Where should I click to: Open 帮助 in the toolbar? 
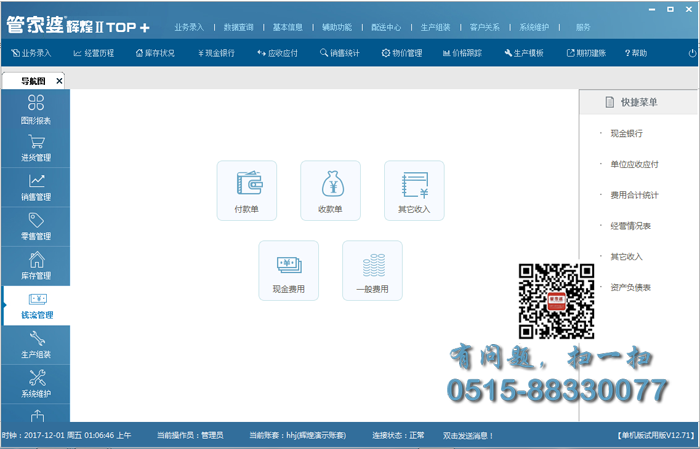[x=636, y=53]
